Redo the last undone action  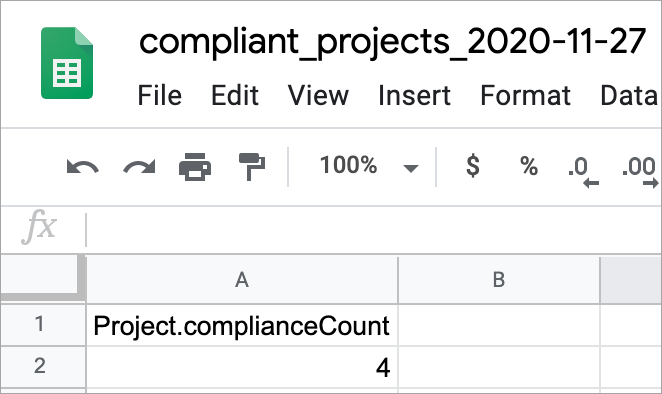(x=139, y=166)
